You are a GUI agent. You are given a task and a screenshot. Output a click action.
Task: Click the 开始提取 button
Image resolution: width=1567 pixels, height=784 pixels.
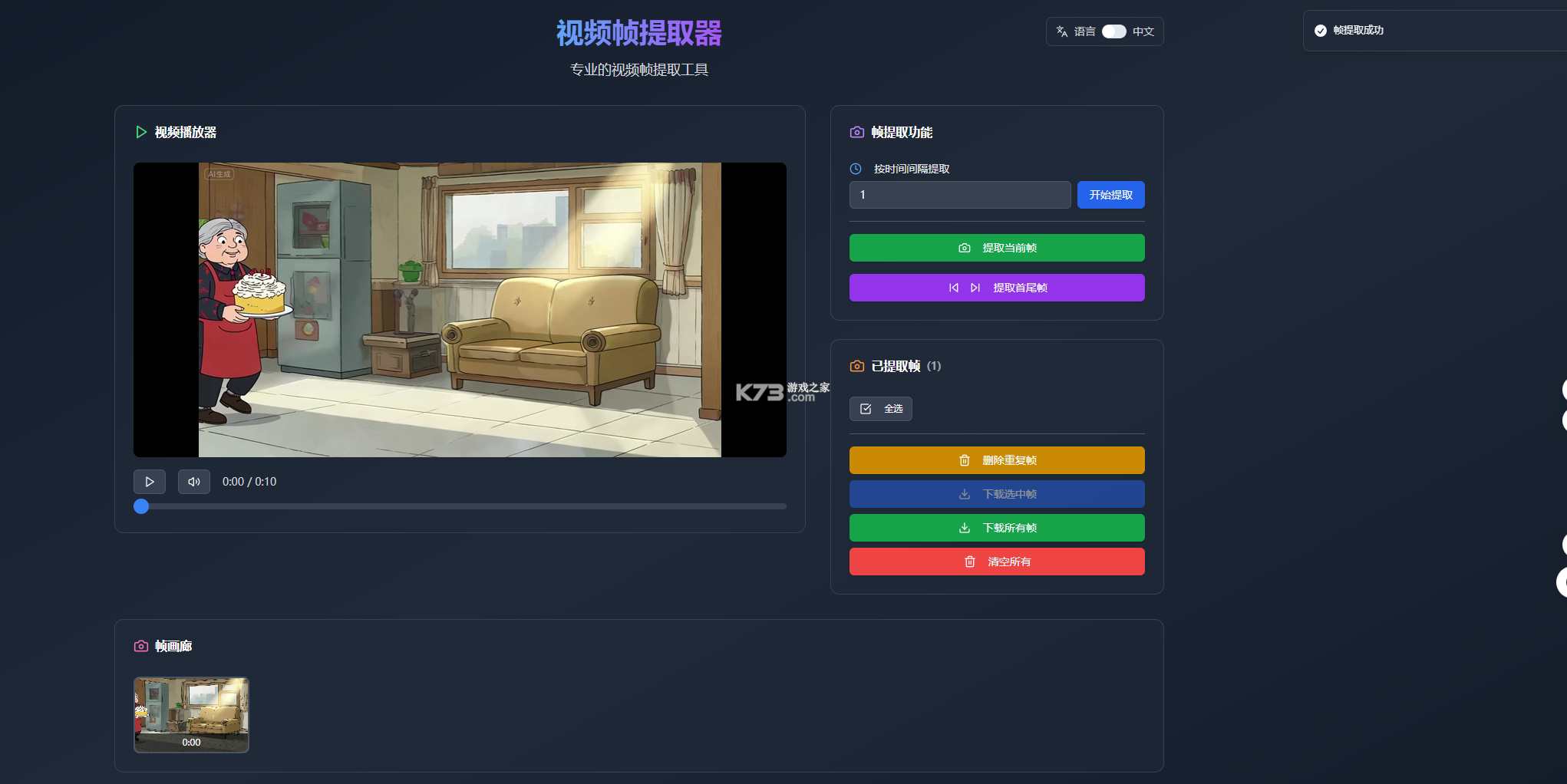(x=1111, y=195)
